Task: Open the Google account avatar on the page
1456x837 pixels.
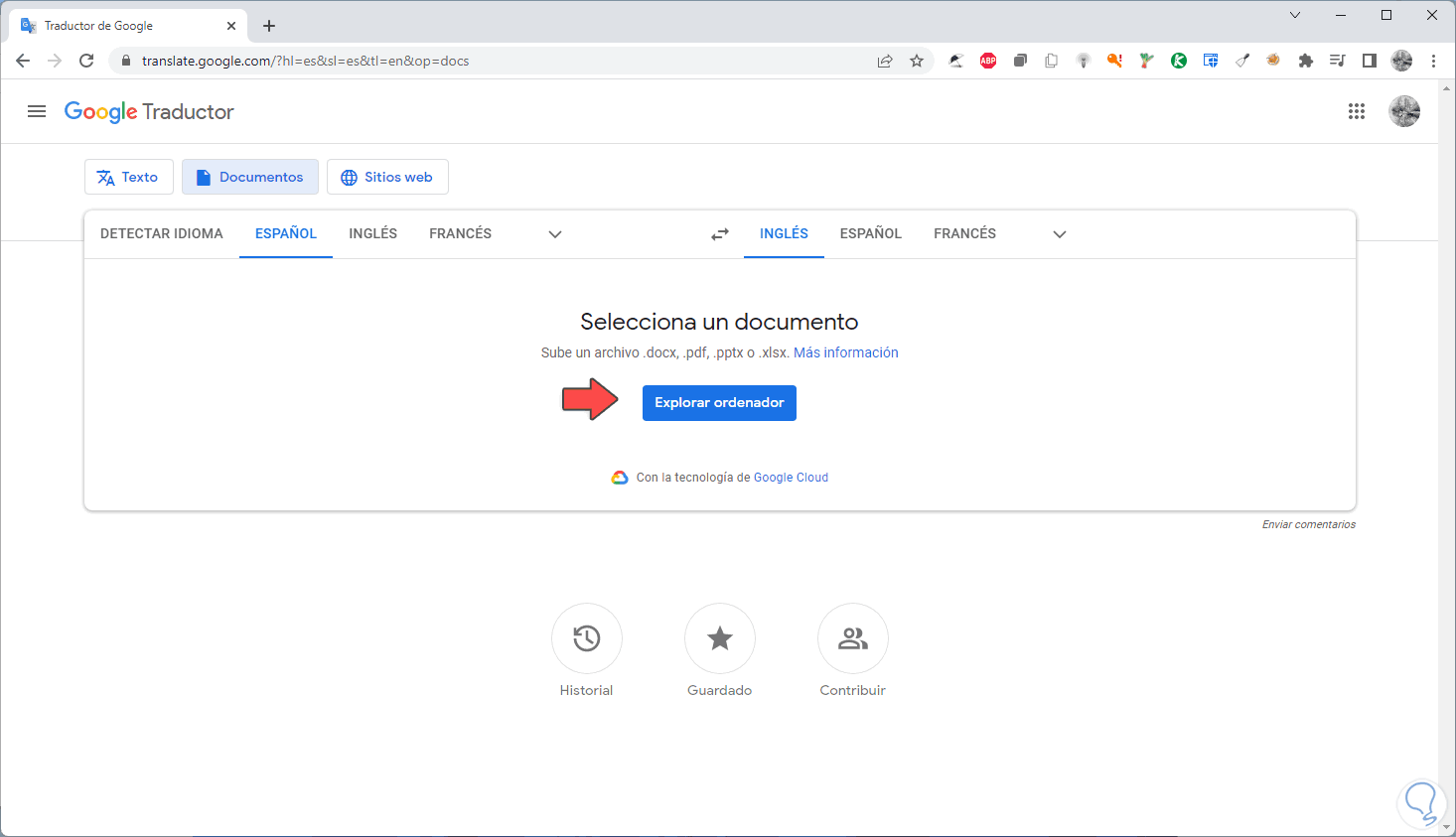Action: (1404, 111)
